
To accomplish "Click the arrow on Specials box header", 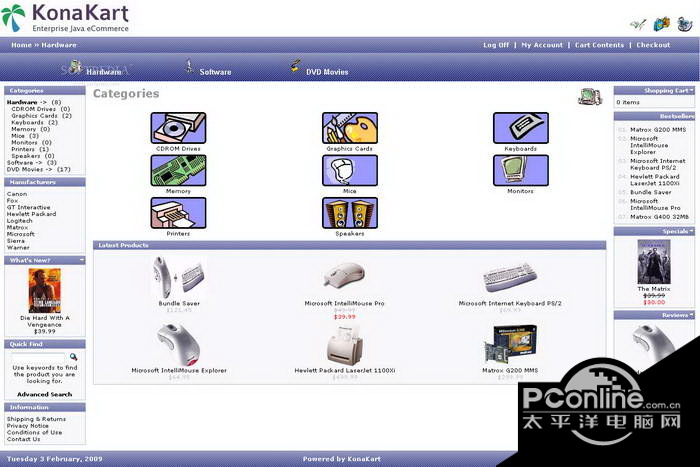I will (692, 230).
